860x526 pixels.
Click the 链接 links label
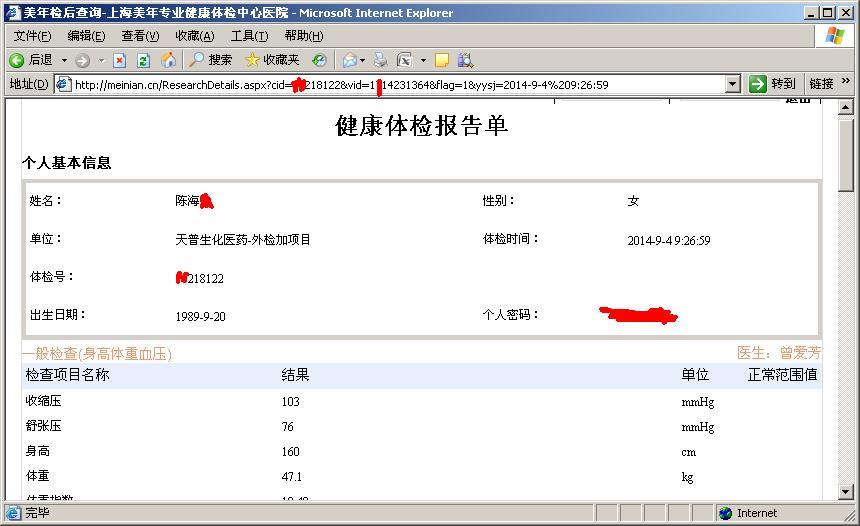tap(821, 84)
